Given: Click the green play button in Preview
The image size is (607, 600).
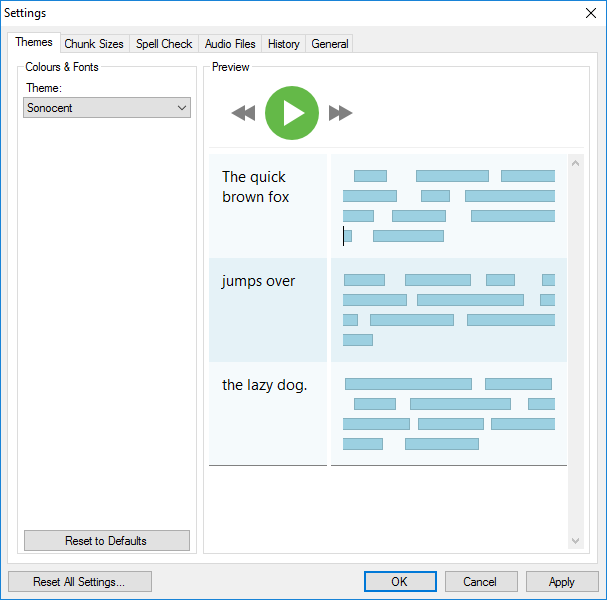Looking at the screenshot, I should coord(292,113).
